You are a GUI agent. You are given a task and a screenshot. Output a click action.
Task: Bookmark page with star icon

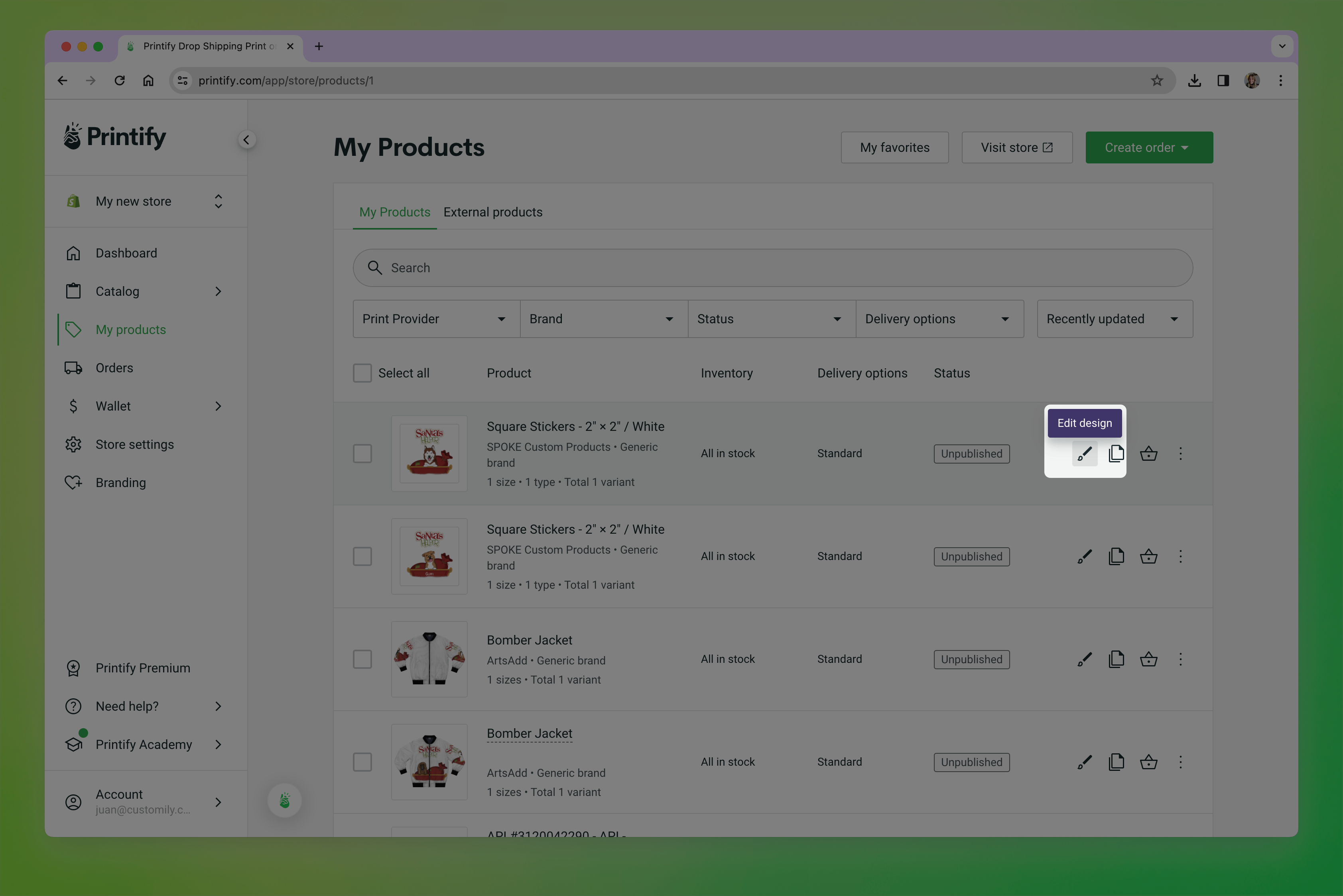coord(1157,81)
